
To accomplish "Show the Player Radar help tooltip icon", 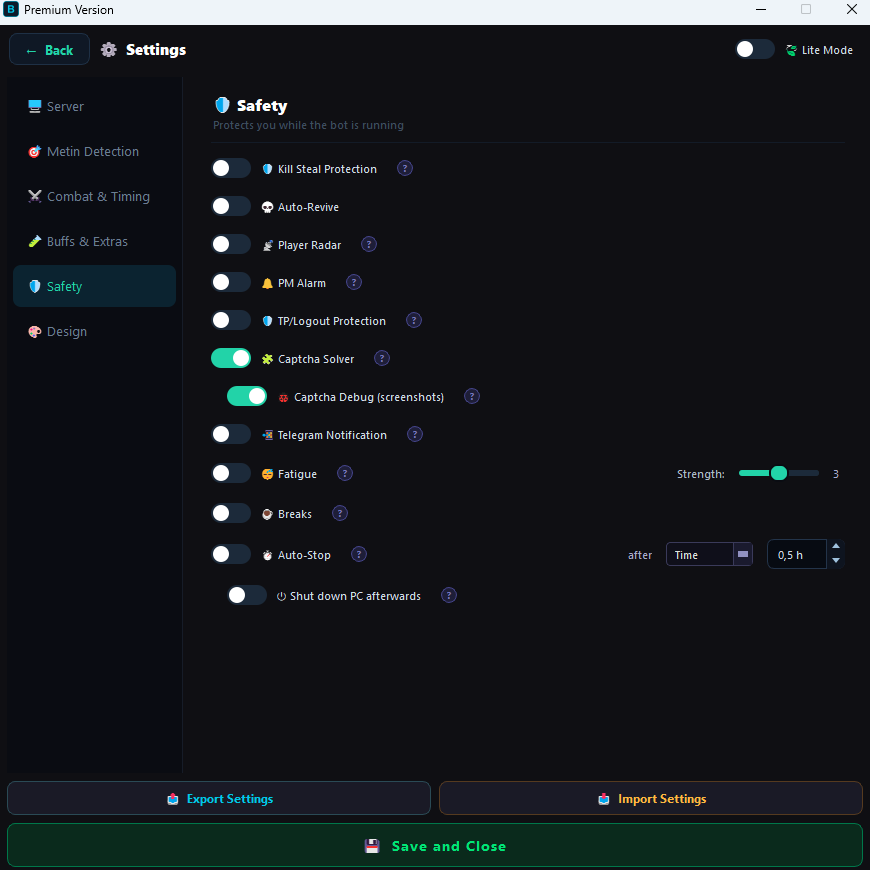I will point(368,245).
